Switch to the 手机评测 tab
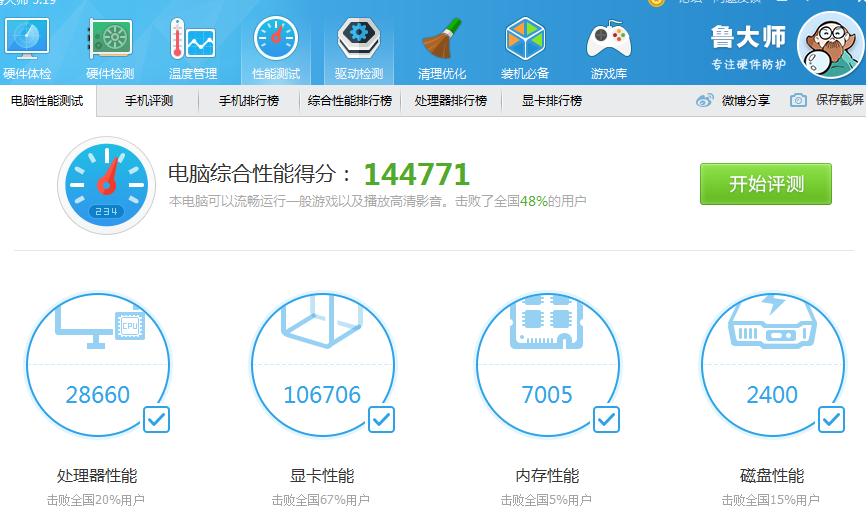Image resolution: width=866 pixels, height=531 pixels. pyautogui.click(x=149, y=101)
